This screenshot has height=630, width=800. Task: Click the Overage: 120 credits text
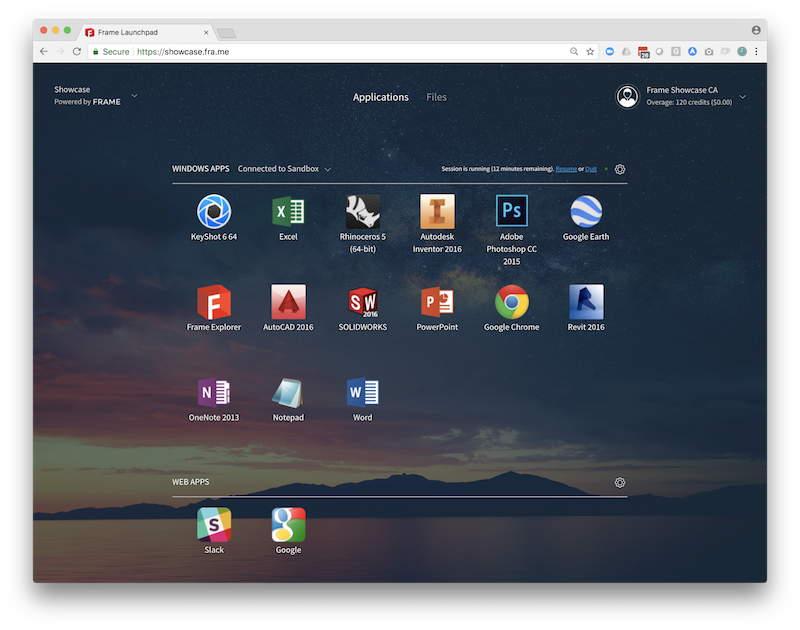689,102
